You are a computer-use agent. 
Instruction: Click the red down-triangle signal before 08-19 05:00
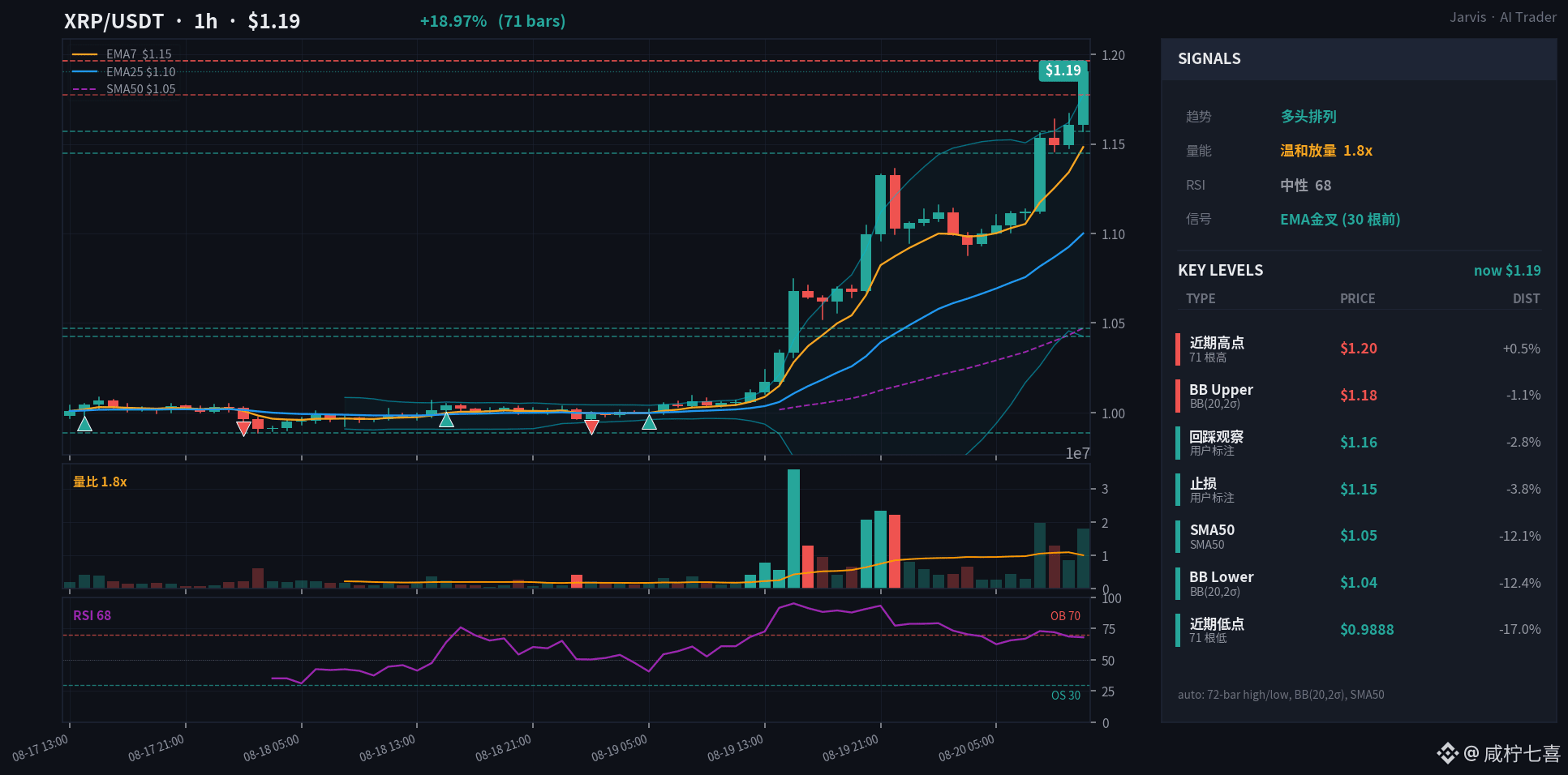tap(591, 427)
